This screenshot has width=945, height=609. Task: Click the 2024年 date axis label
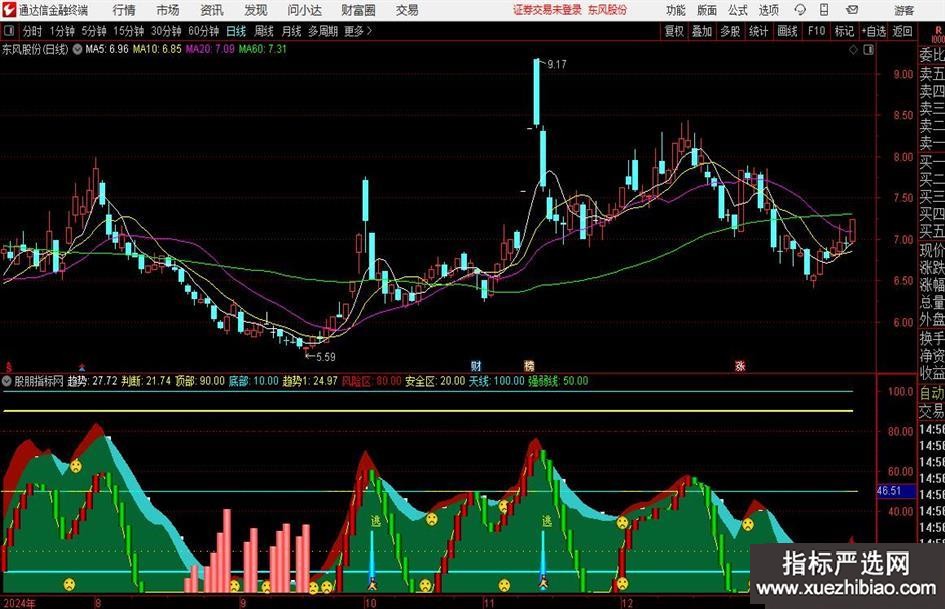[19, 603]
